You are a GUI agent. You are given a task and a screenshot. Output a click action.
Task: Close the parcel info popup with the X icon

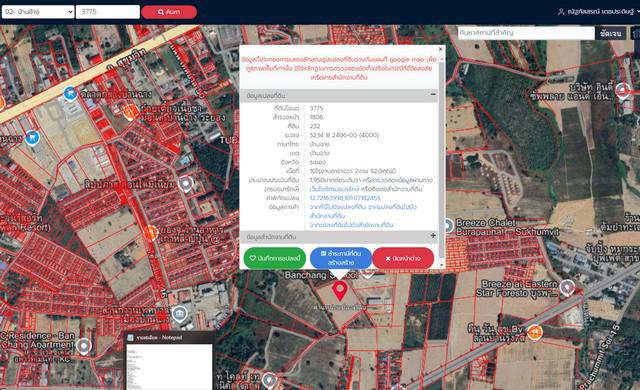[440, 49]
